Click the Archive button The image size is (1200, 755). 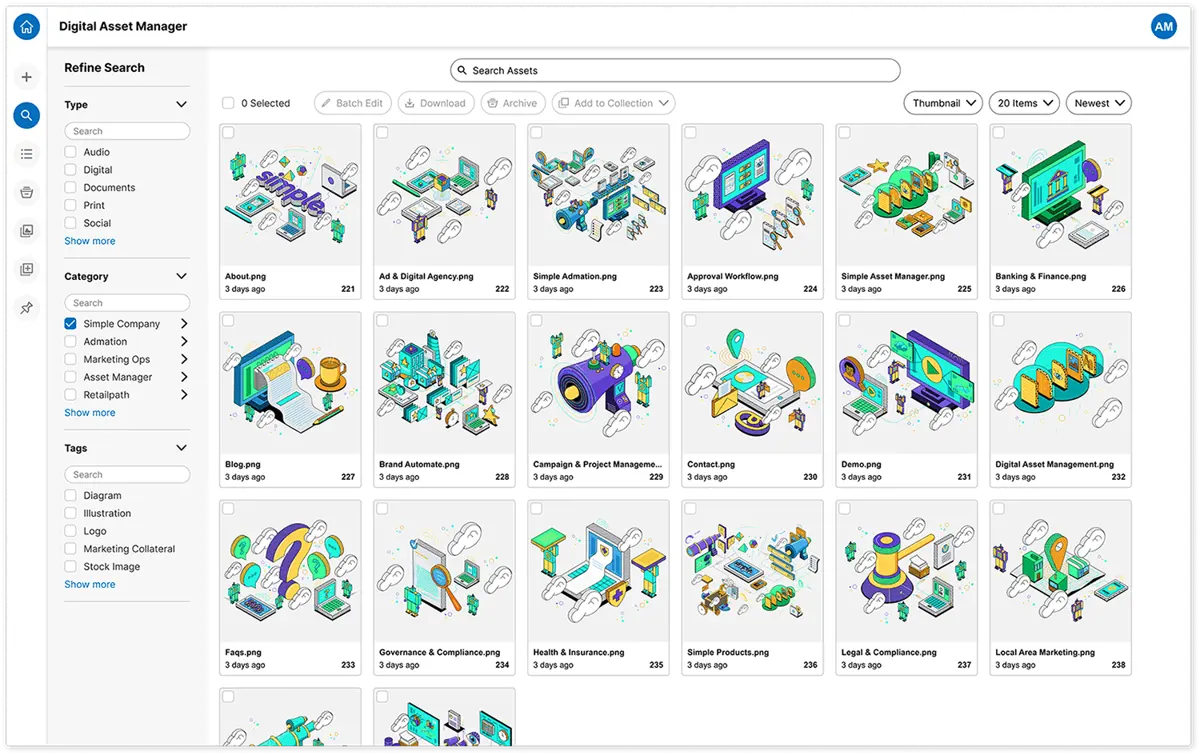(x=512, y=103)
